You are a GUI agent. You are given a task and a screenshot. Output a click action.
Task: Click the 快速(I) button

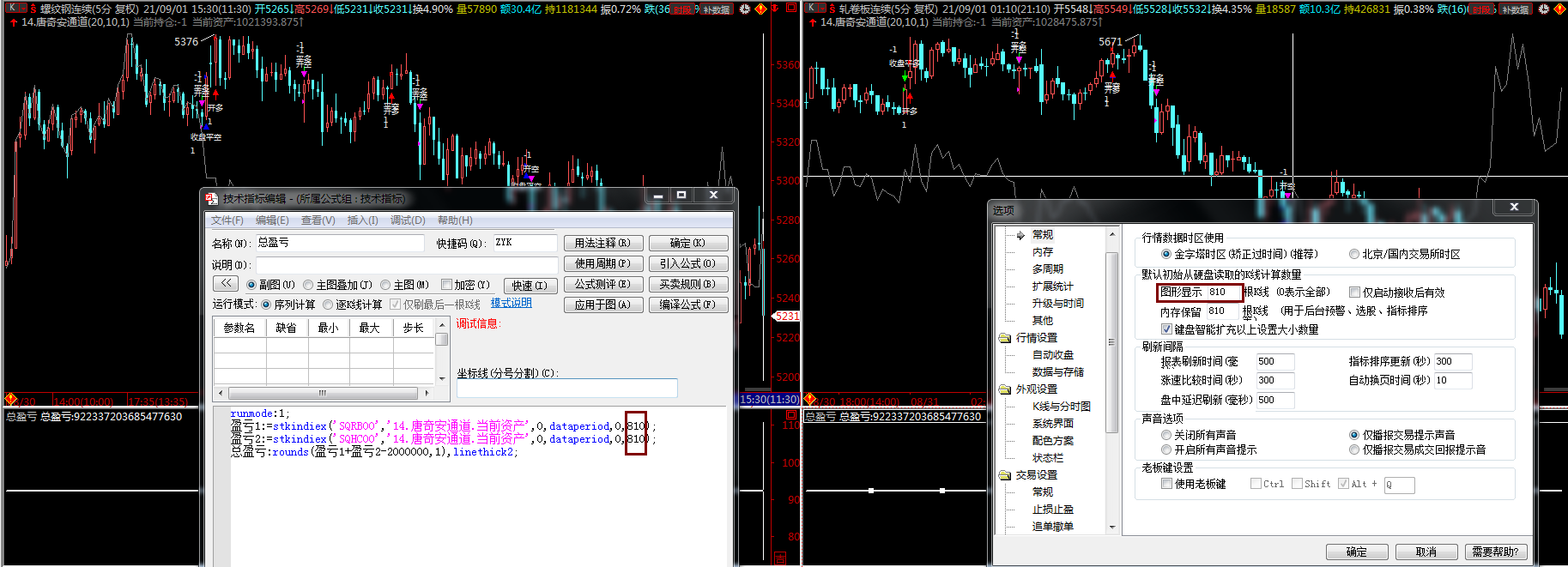[530, 286]
